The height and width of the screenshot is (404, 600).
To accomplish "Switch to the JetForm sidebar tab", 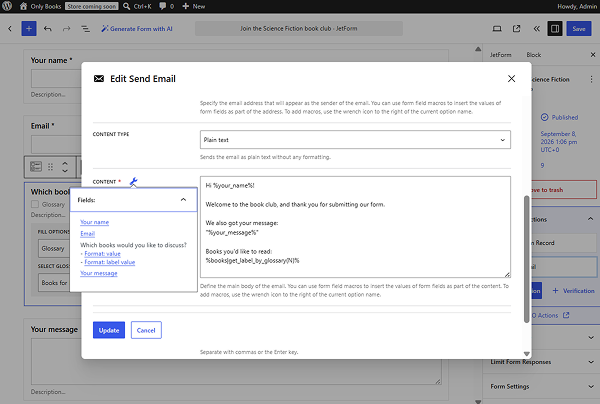I will [501, 55].
